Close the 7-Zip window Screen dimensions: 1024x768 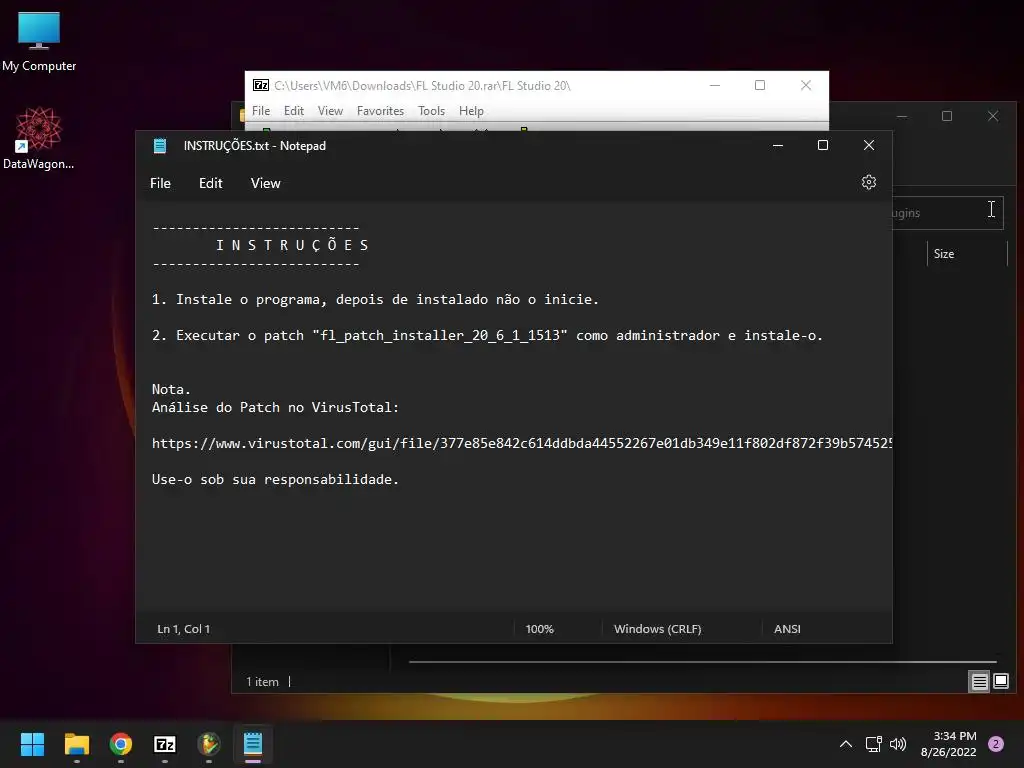point(806,86)
